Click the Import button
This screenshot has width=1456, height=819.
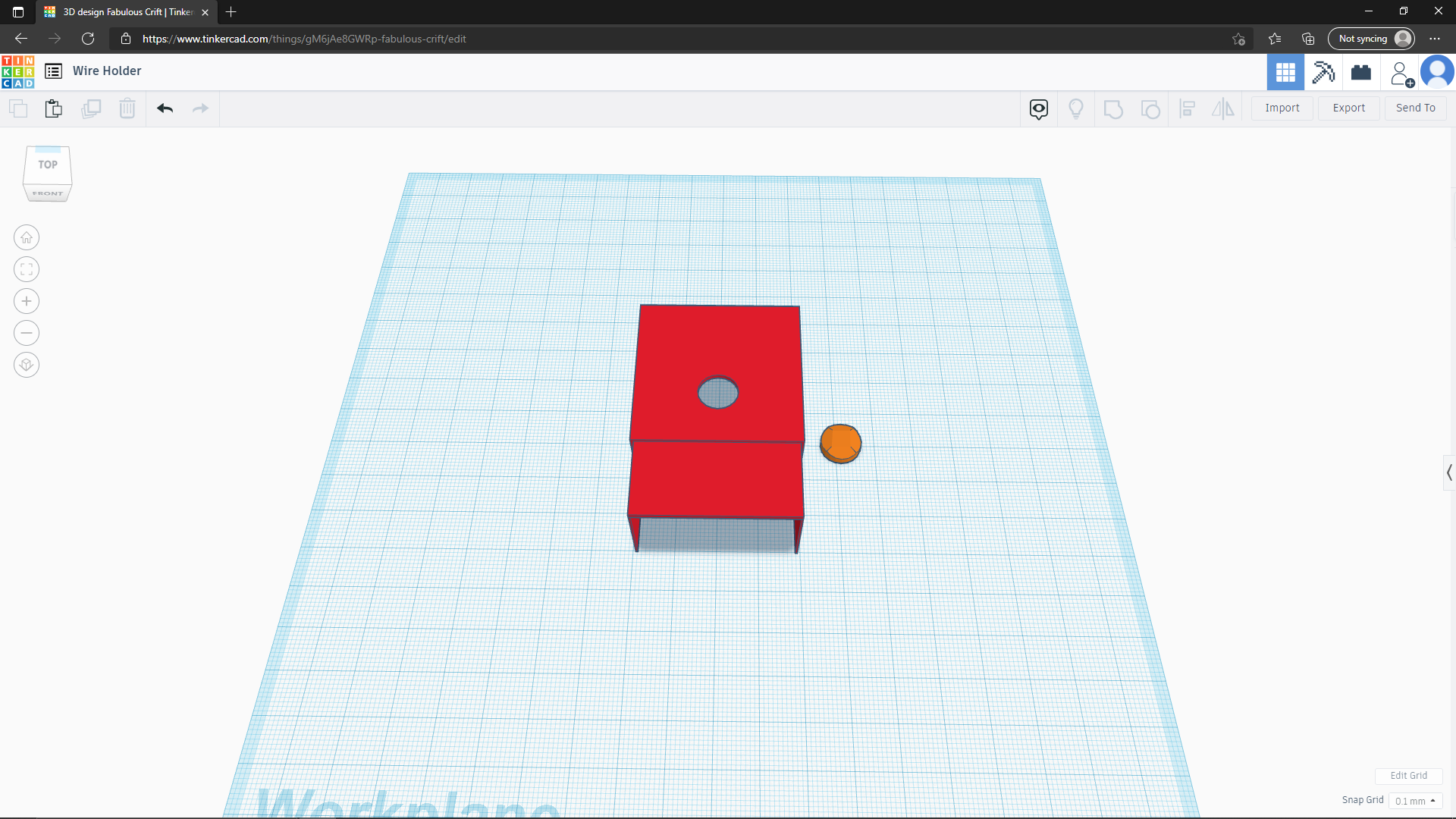[1282, 108]
